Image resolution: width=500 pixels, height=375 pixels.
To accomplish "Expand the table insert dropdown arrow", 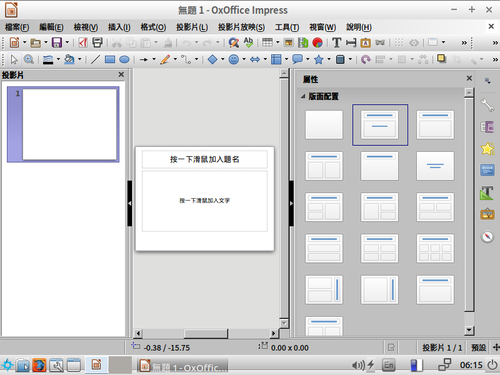I will [277, 42].
